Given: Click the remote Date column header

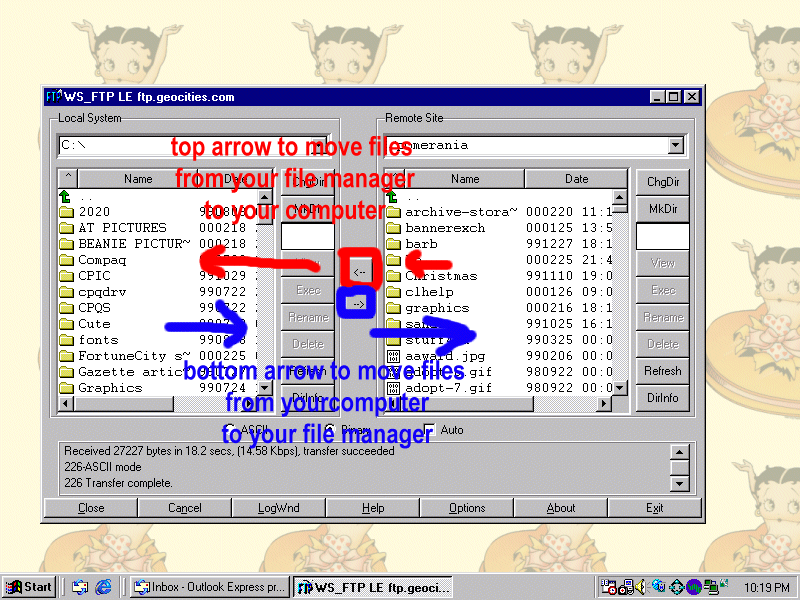Looking at the screenshot, I should [x=576, y=179].
